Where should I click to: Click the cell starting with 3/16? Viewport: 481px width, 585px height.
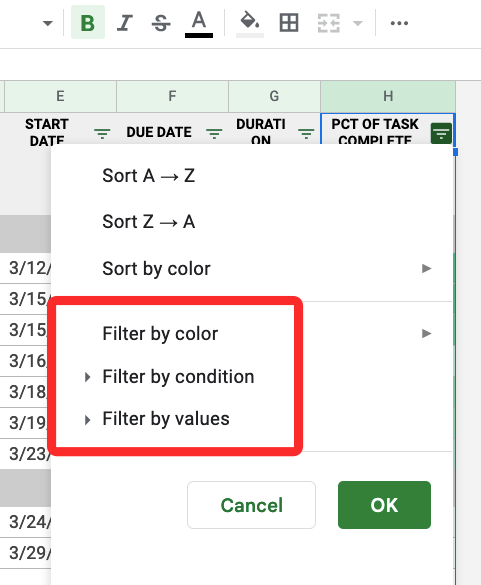pos(26,361)
